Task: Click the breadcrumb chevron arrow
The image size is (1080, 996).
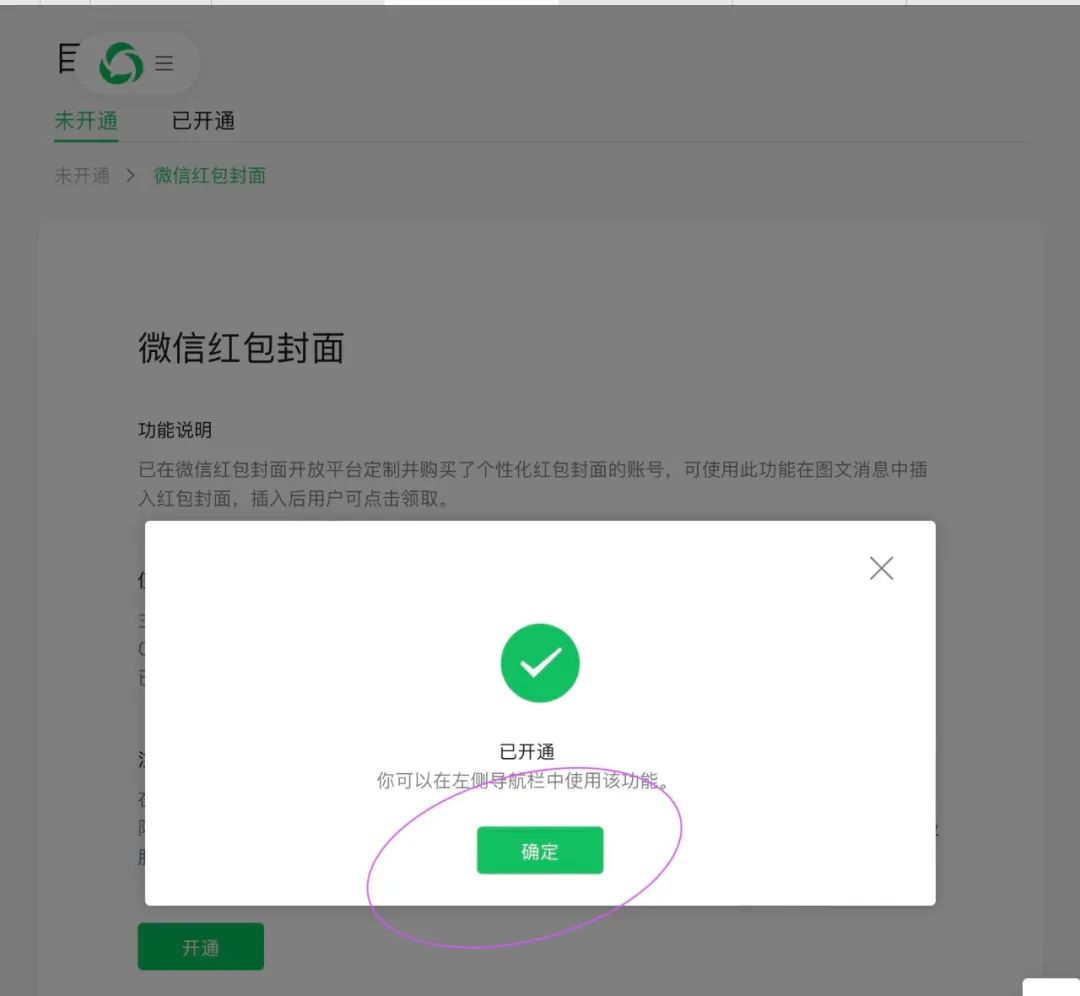Action: point(130,176)
